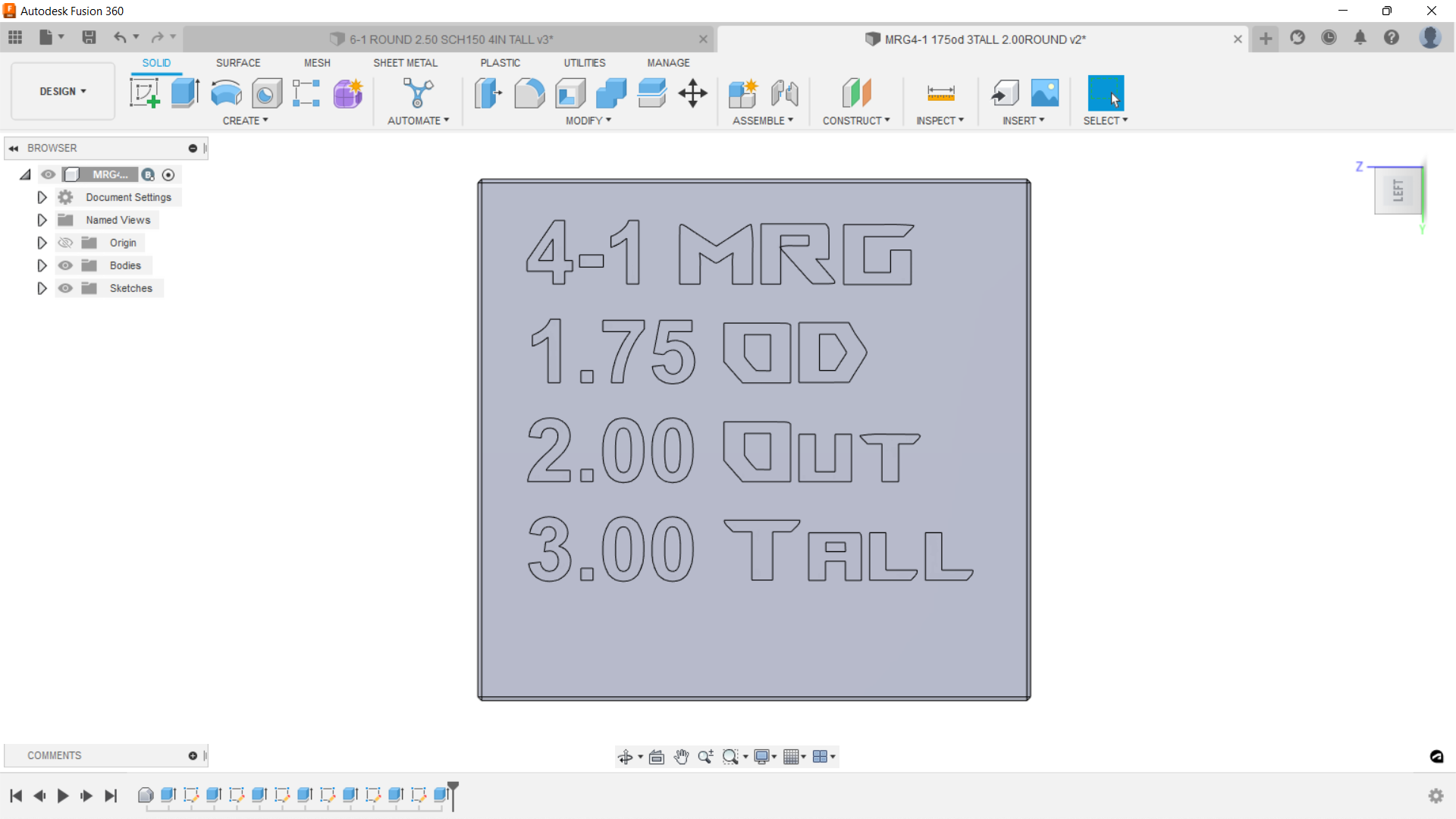Click the LEFT face of the ViewCube

(x=1398, y=191)
